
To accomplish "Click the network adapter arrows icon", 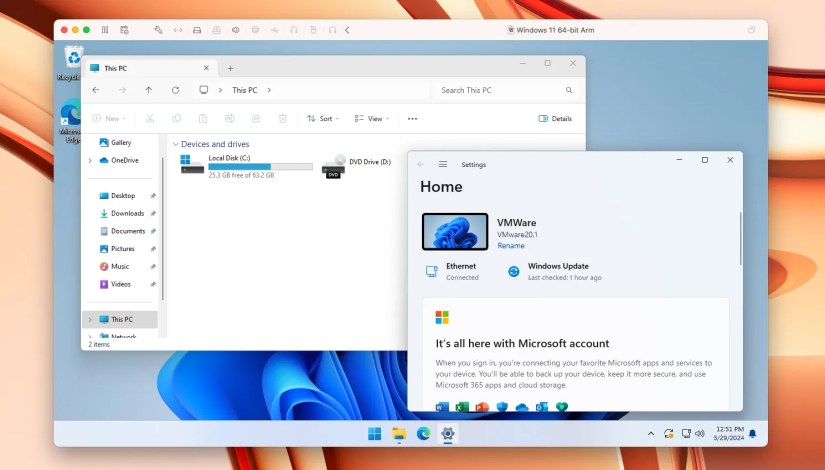I will [178, 30].
